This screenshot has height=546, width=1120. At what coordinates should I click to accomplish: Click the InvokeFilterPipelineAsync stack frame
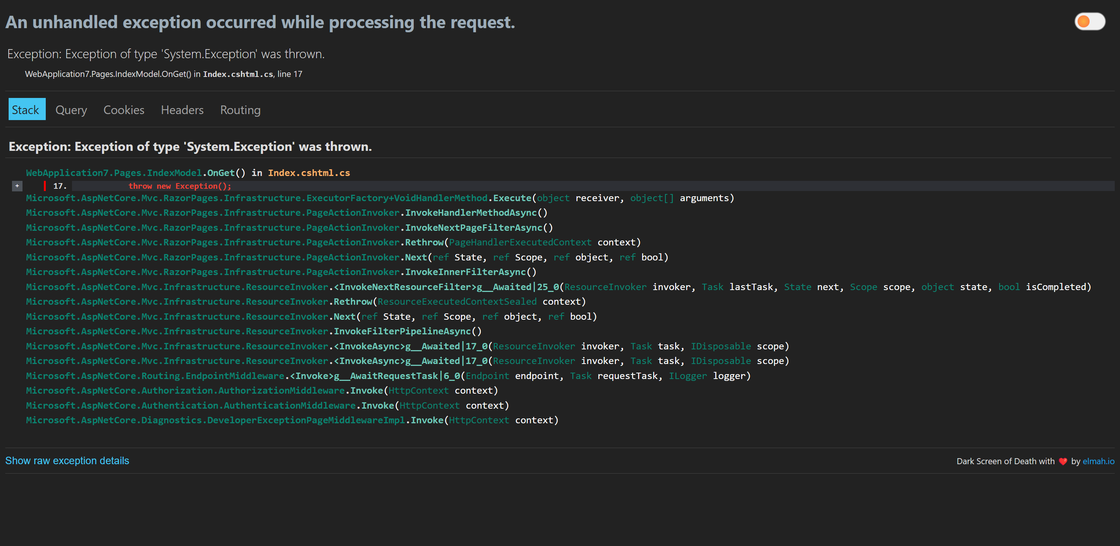tap(254, 332)
